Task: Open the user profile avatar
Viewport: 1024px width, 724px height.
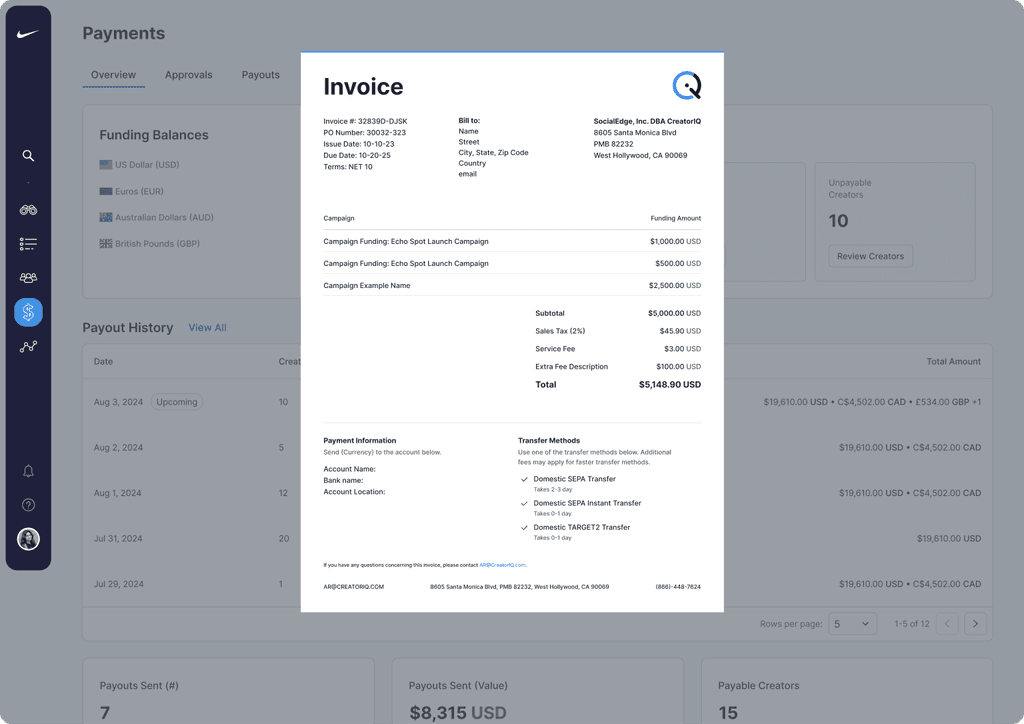Action: coord(28,539)
